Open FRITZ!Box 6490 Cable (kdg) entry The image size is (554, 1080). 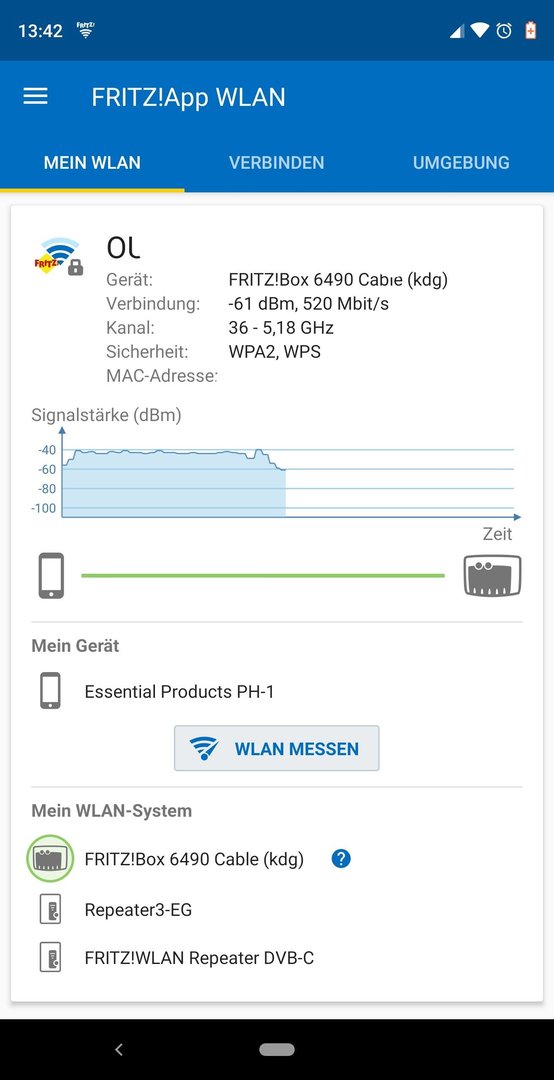(194, 859)
